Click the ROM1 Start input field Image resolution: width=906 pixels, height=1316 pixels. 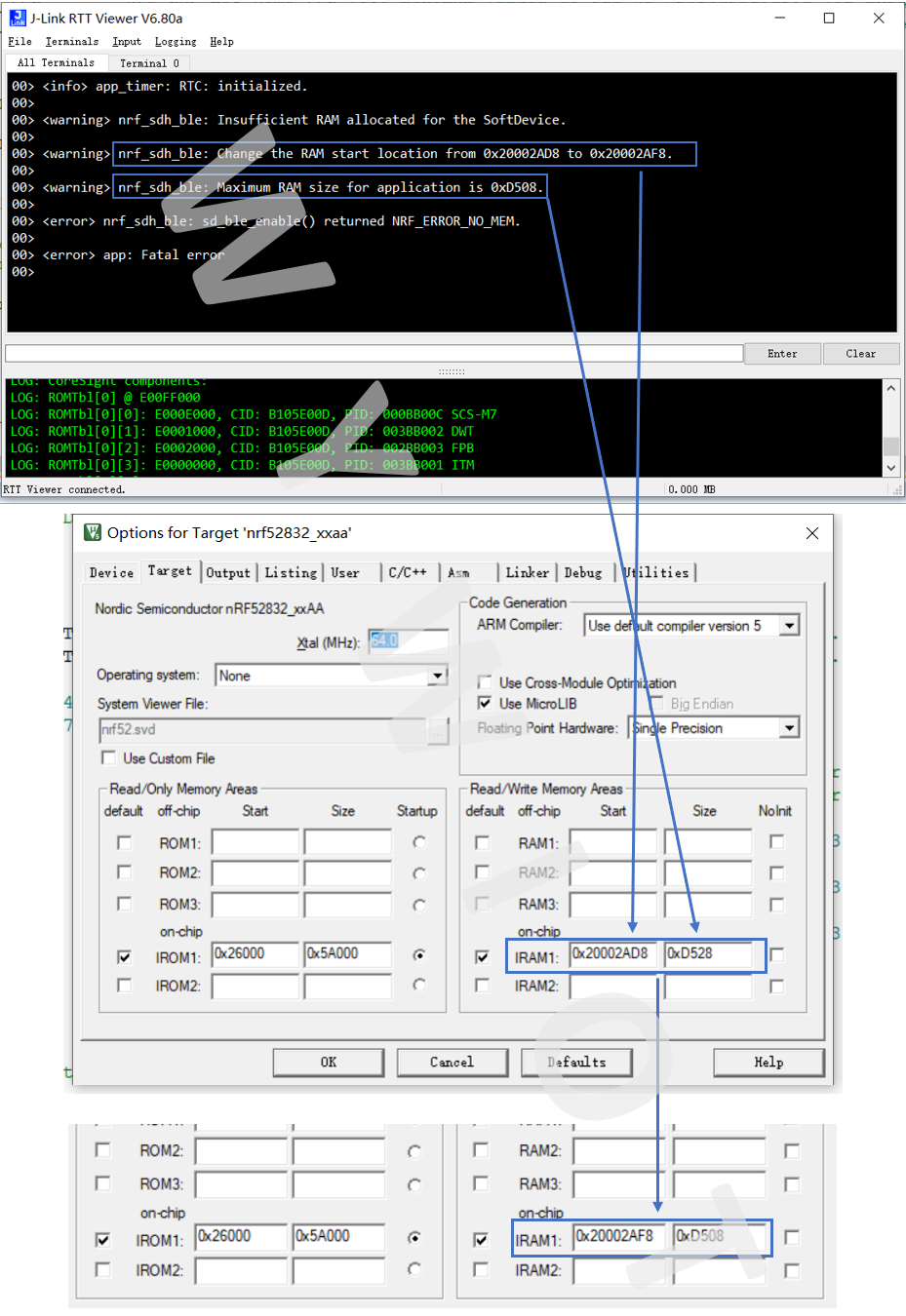click(256, 842)
